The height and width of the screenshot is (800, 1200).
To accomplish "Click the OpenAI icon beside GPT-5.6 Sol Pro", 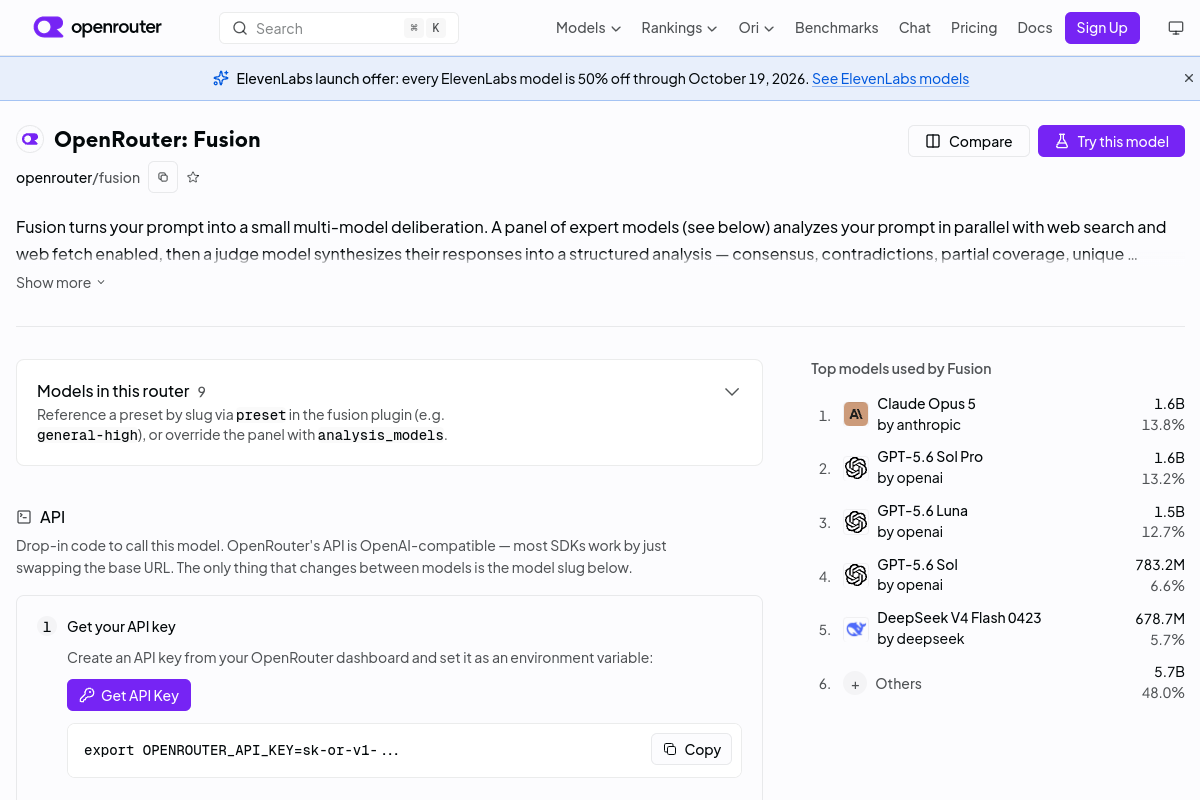I will [856, 468].
